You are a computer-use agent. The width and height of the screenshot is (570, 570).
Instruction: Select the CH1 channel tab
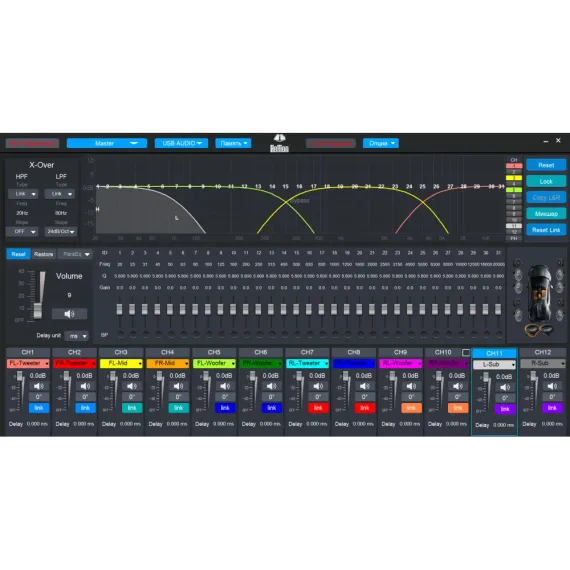tap(28, 352)
